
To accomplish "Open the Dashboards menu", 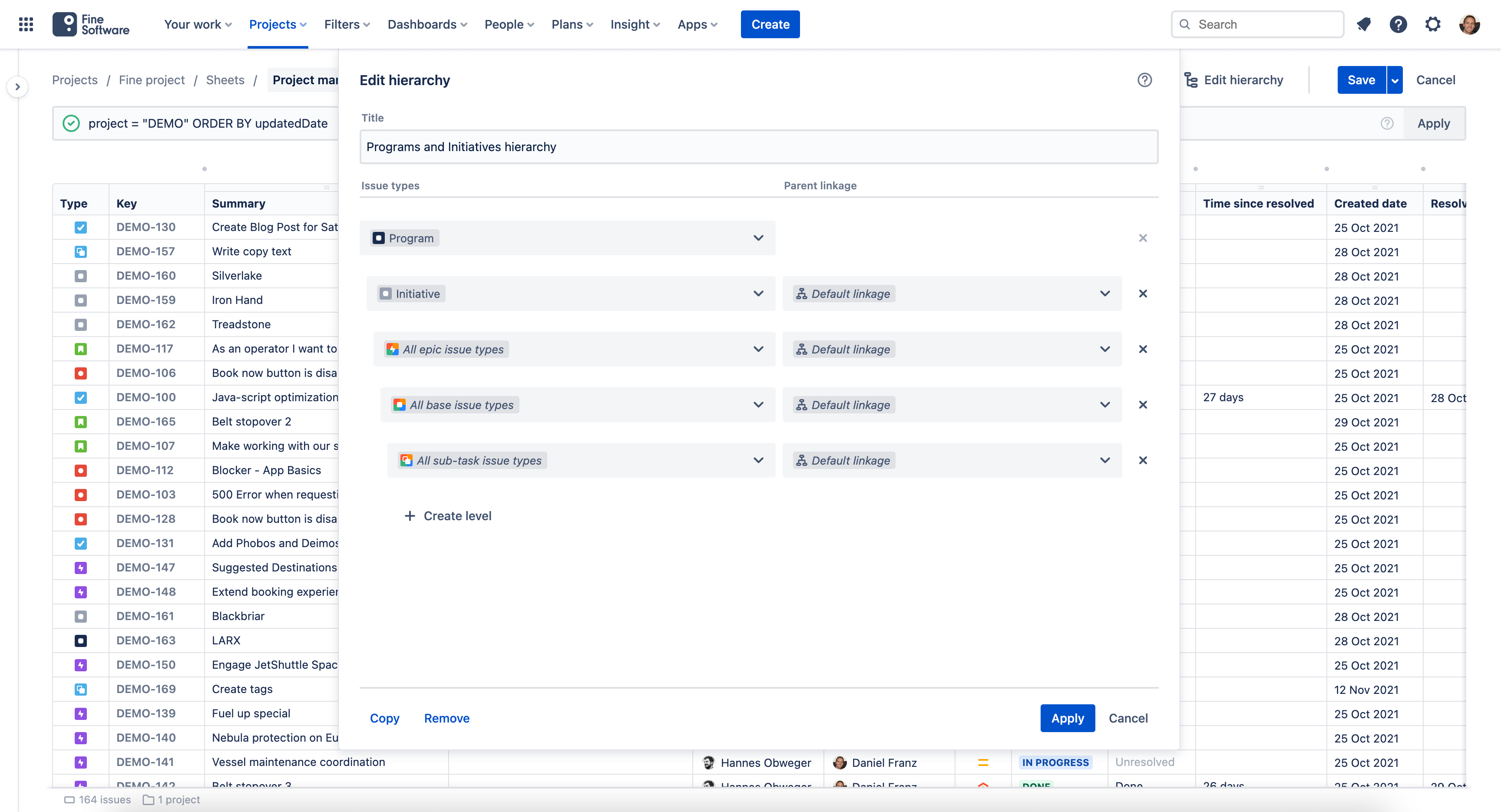I will (x=427, y=24).
